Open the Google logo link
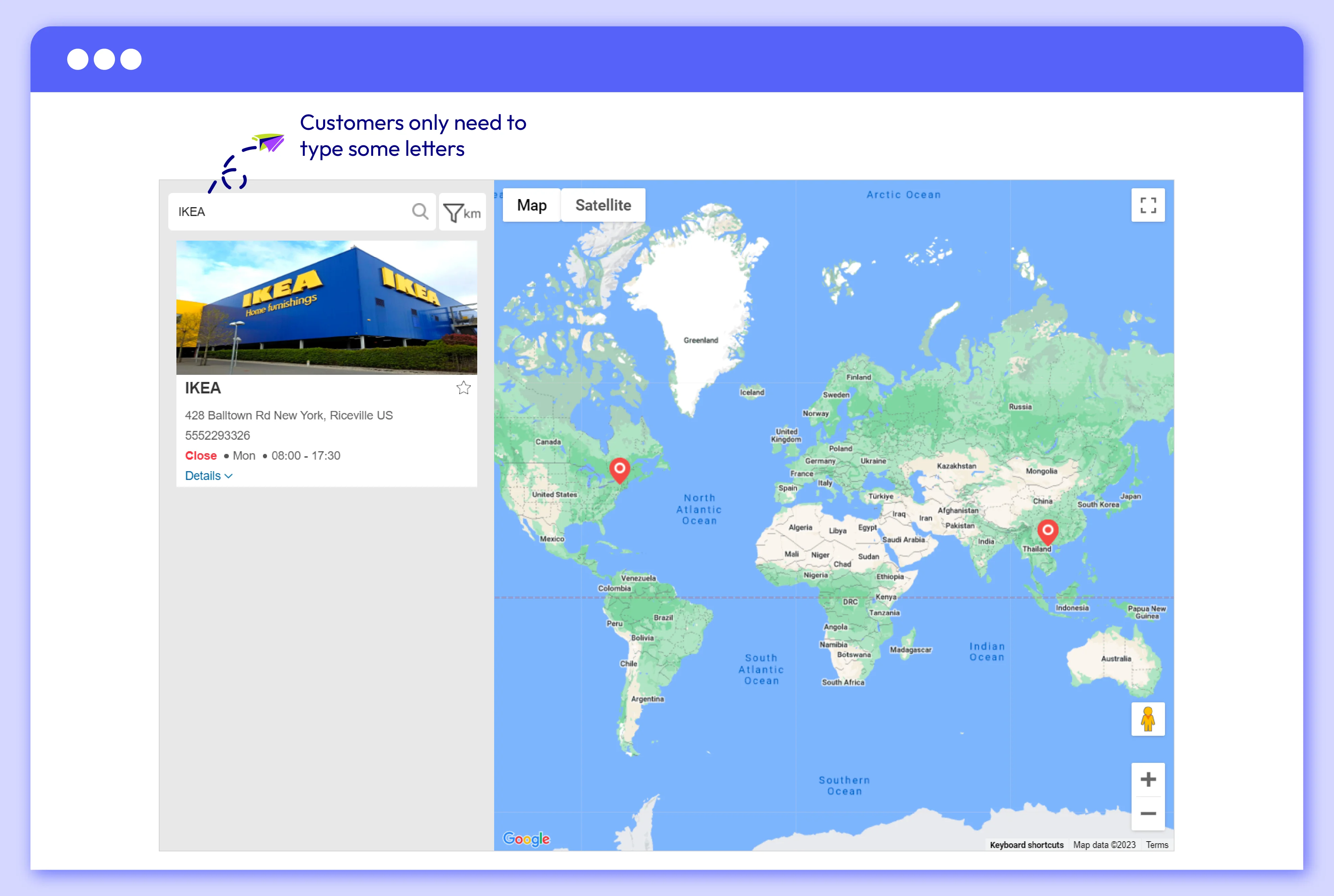1334x896 pixels. (526, 838)
